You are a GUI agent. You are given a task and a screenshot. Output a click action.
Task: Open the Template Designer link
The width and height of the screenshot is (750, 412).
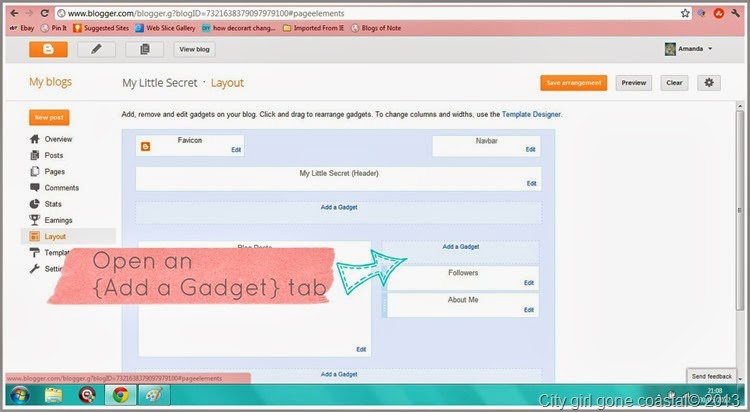pos(531,114)
